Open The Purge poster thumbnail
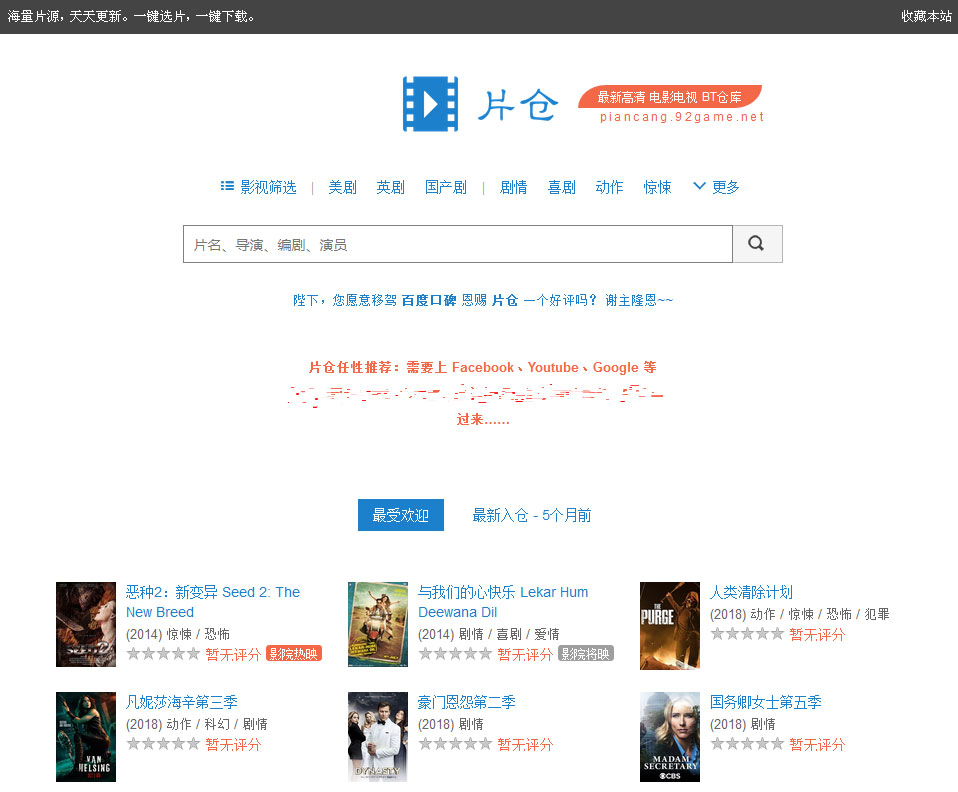 point(670,626)
